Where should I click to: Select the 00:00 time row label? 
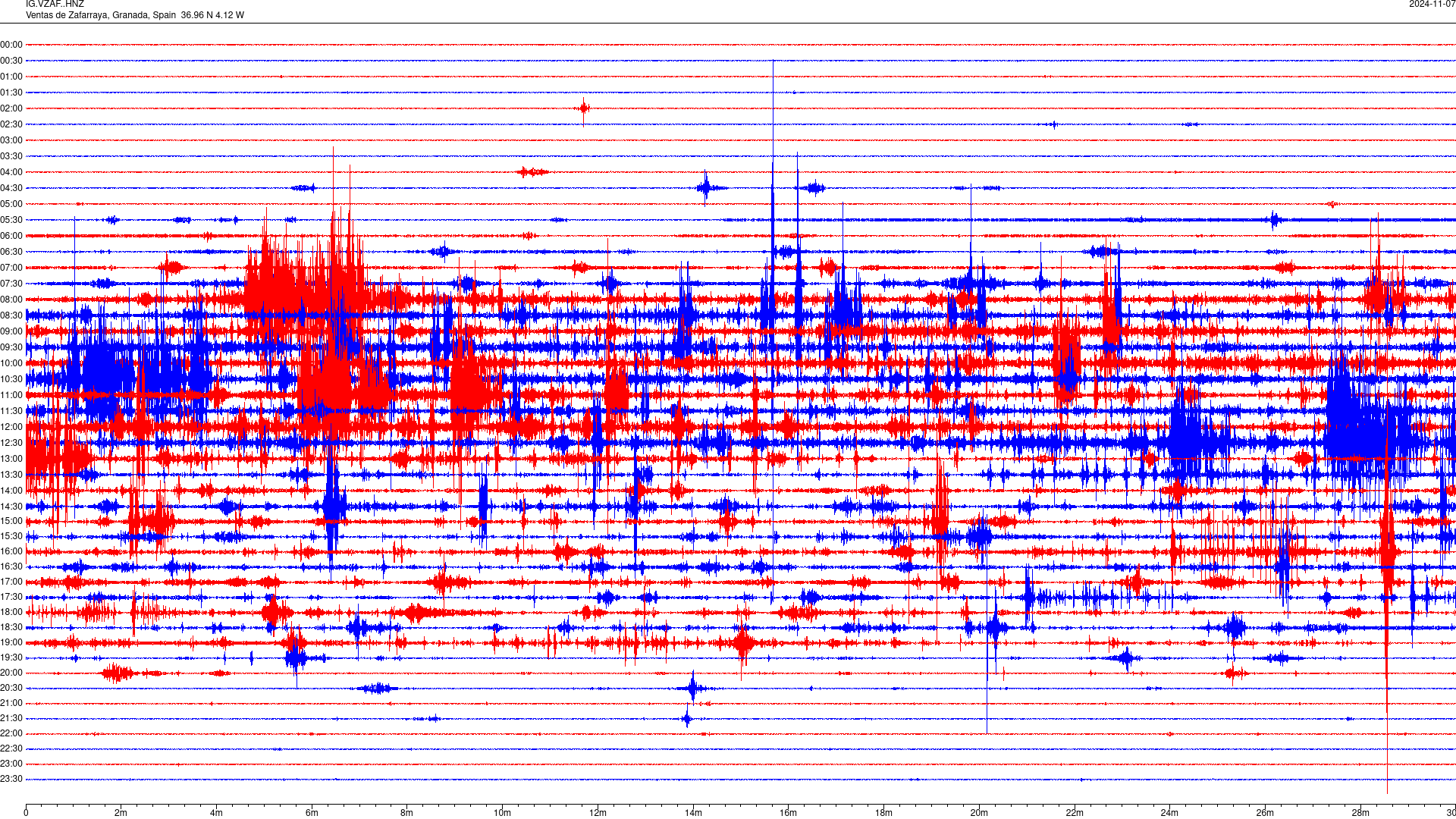click(11, 45)
